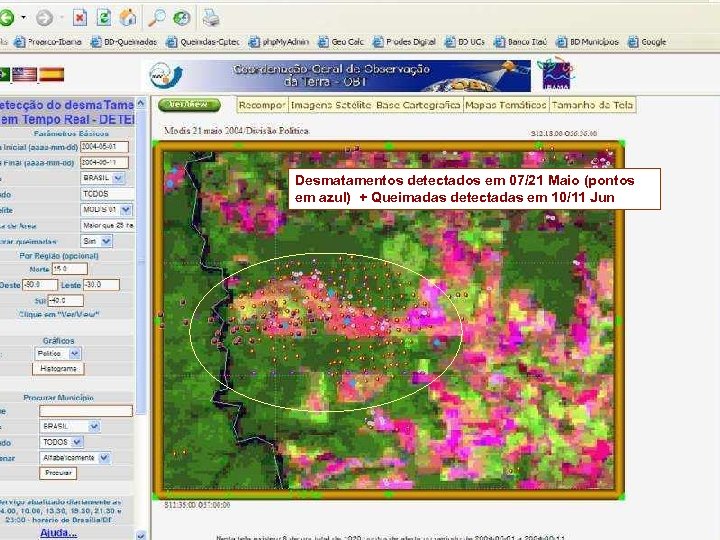This screenshot has width=720, height=540.
Task: Click the satellite map image
Action: pos(389,320)
